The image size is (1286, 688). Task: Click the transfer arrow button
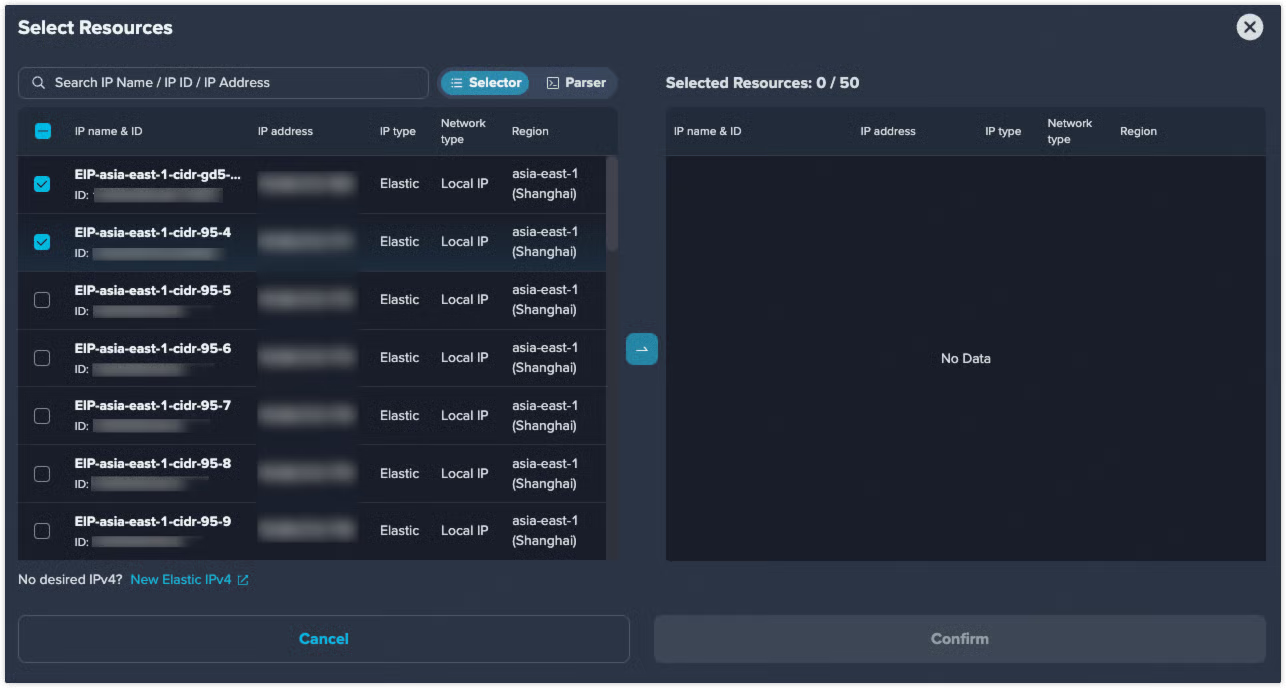click(641, 349)
